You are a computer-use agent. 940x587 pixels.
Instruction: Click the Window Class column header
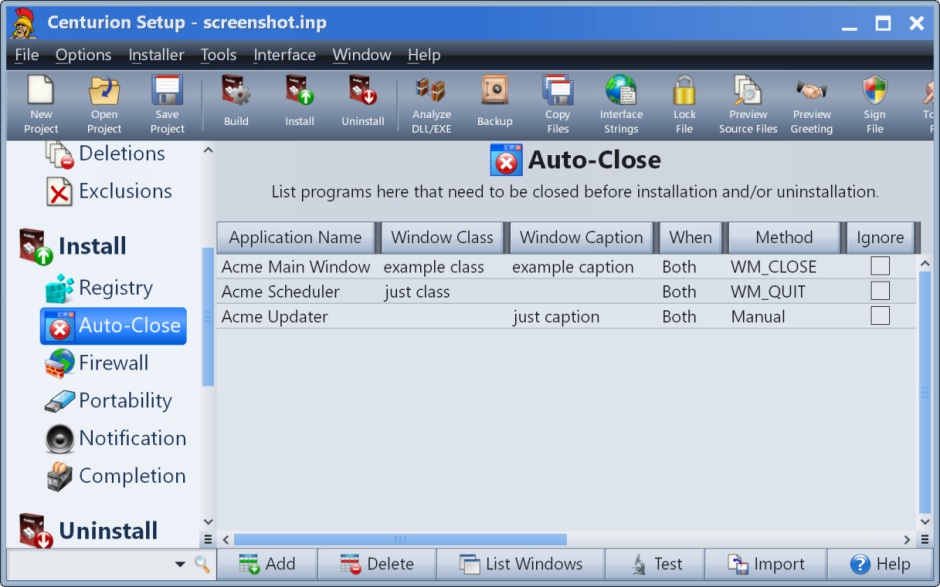(x=442, y=237)
